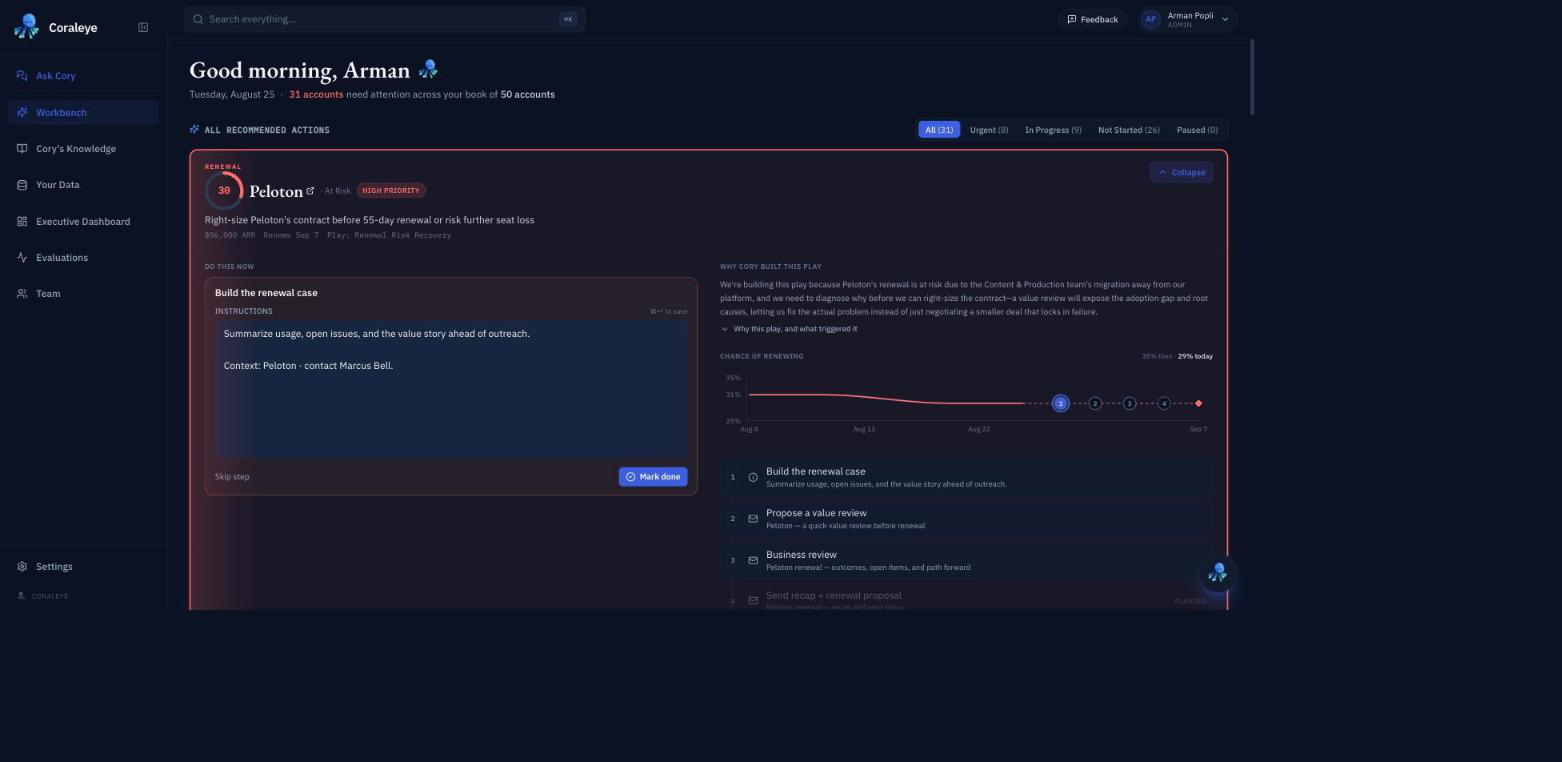Select chart step marker 2
Screen dimensions: 1562x762
point(1095,403)
